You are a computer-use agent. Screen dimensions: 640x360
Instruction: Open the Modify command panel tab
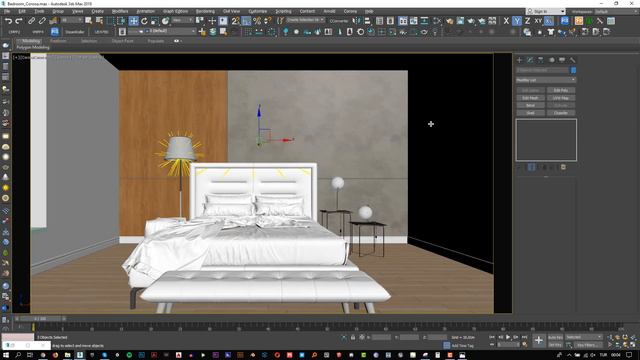pos(530,60)
